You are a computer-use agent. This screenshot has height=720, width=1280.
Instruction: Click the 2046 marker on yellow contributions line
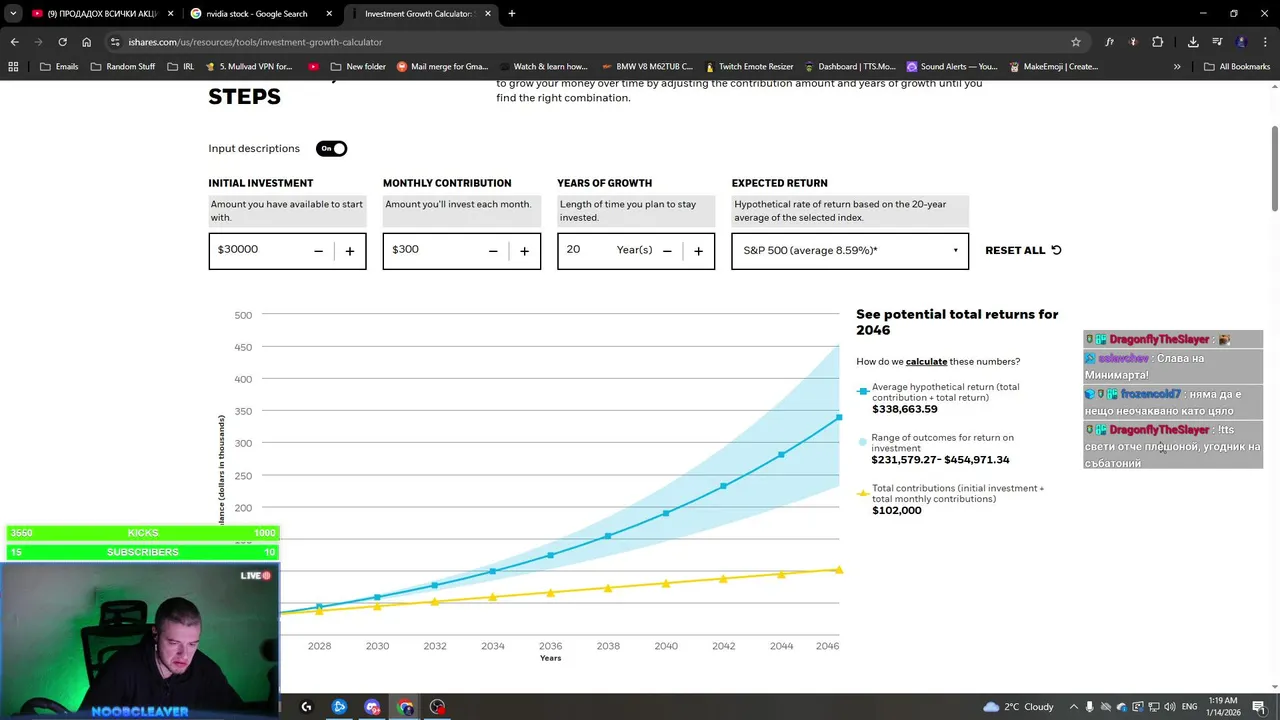pyautogui.click(x=839, y=569)
